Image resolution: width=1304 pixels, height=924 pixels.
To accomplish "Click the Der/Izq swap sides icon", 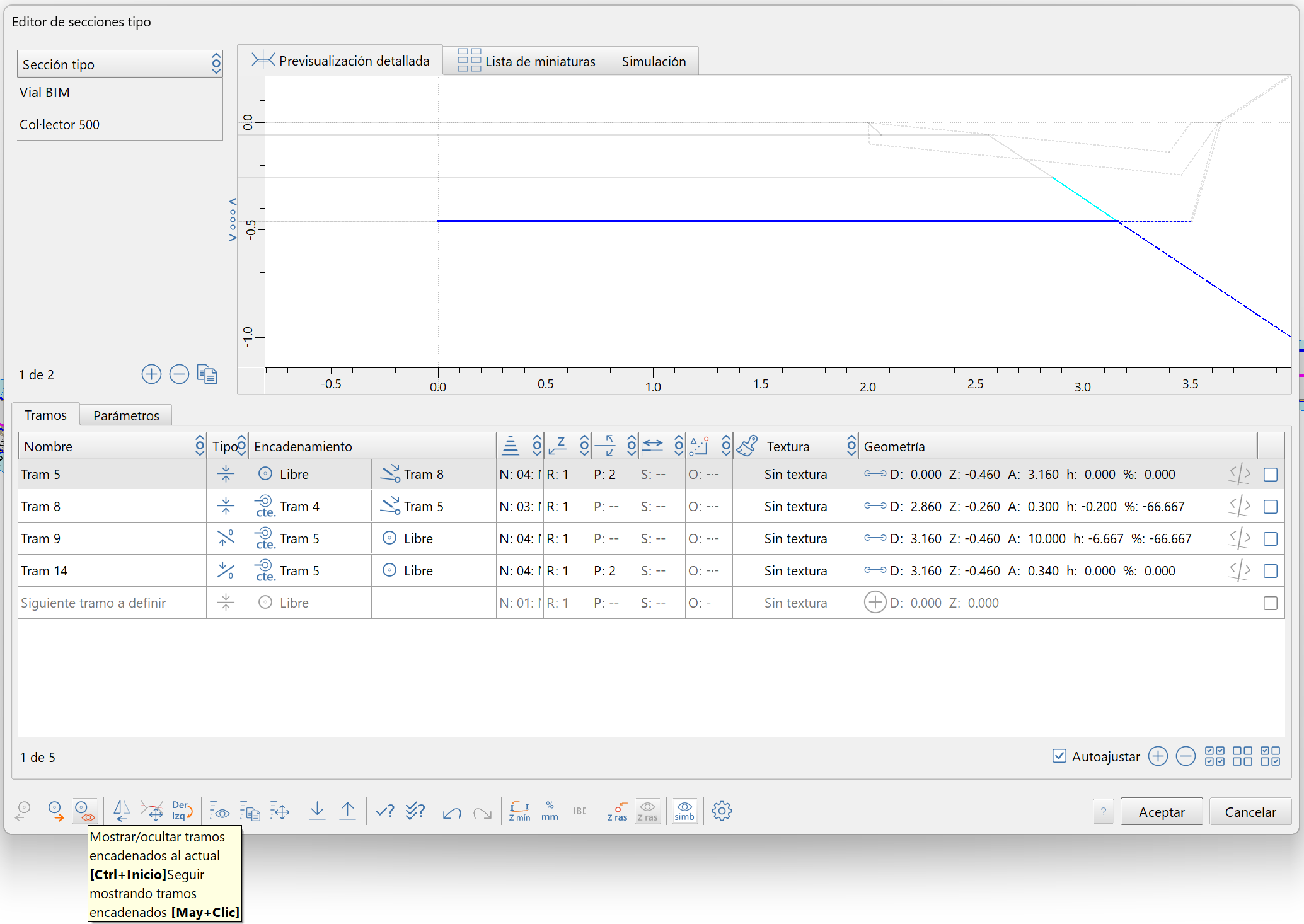I will click(182, 811).
